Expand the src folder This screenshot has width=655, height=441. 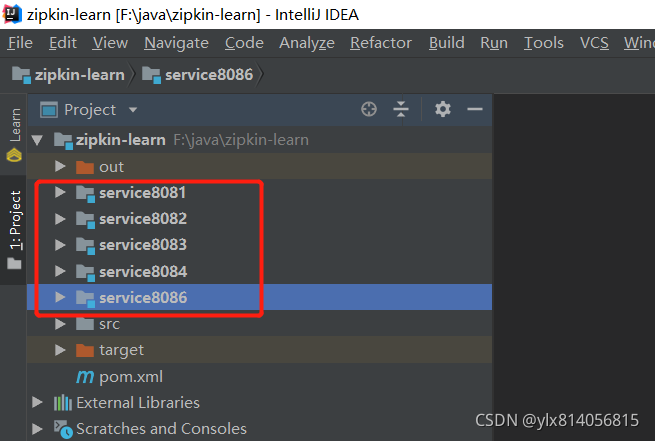(60, 324)
